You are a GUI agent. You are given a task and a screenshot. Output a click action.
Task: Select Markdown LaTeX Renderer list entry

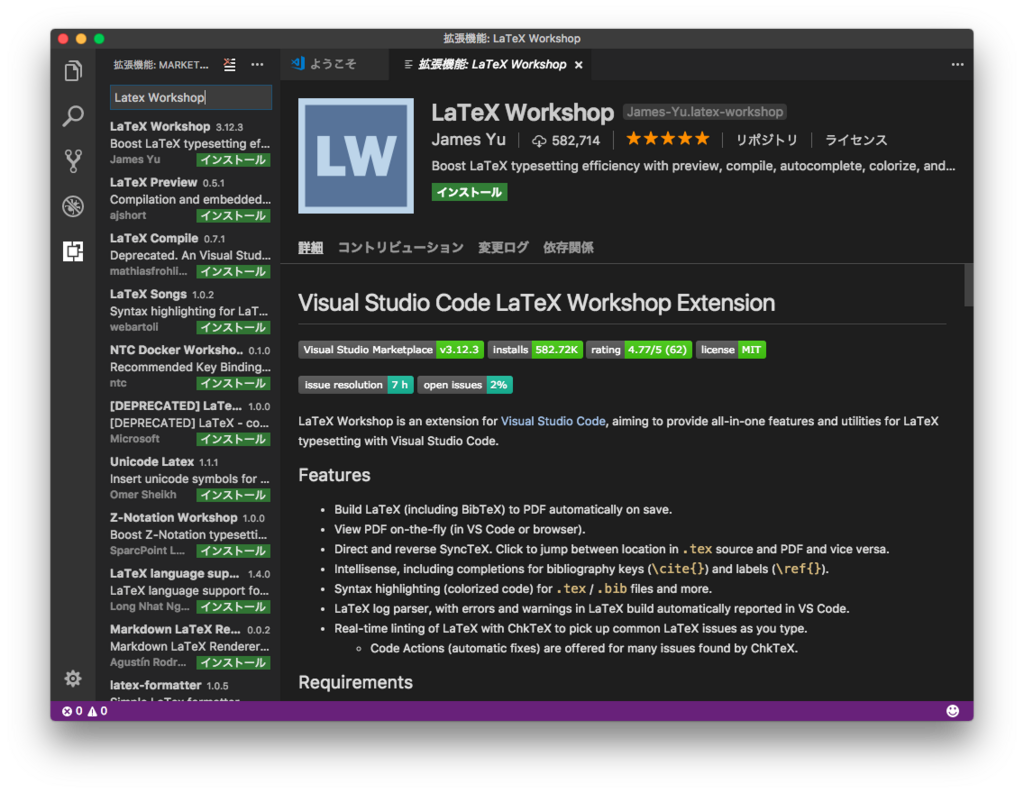click(190, 646)
